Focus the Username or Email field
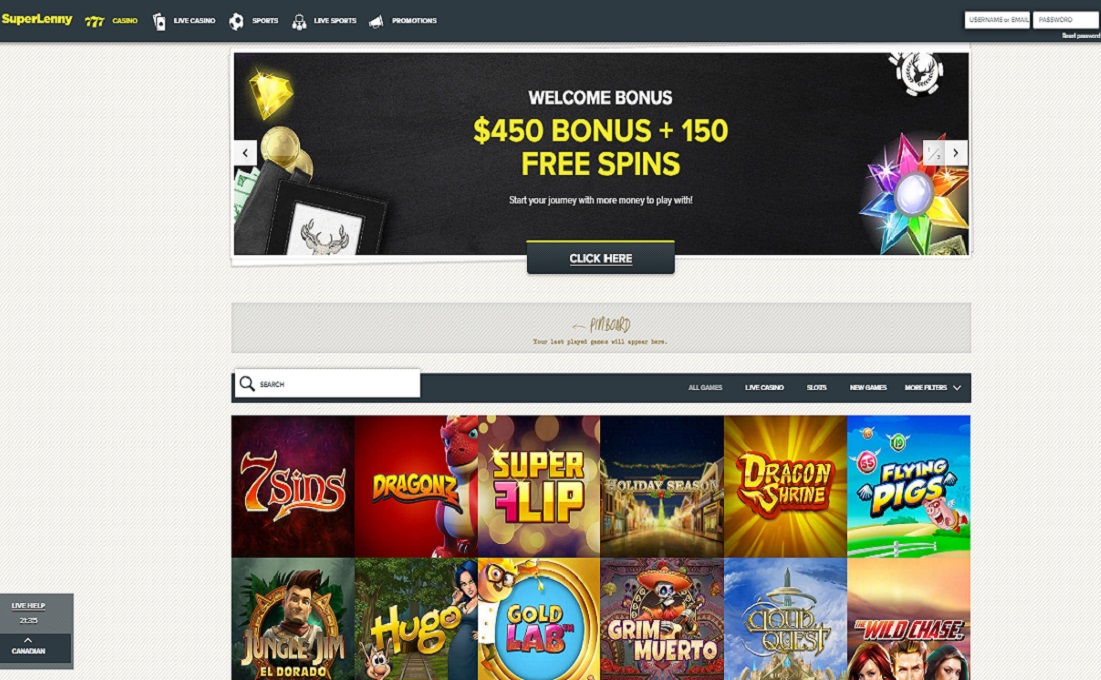This screenshot has height=680, width=1101. tap(997, 20)
